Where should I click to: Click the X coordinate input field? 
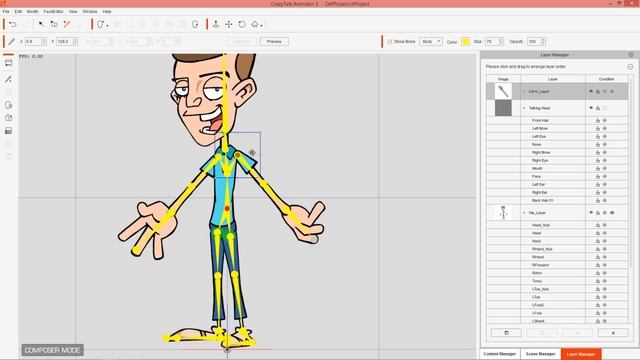[x=33, y=42]
